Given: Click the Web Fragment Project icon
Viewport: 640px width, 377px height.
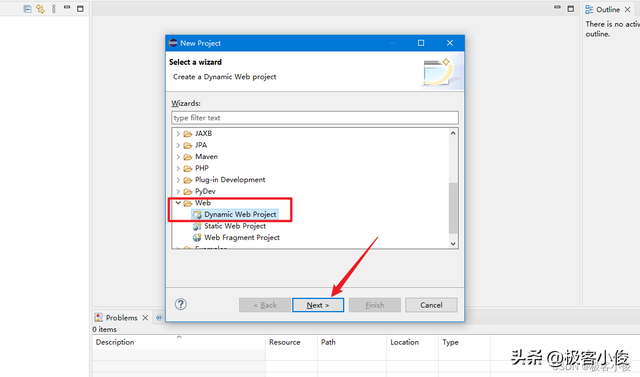Looking at the screenshot, I should coord(197,237).
